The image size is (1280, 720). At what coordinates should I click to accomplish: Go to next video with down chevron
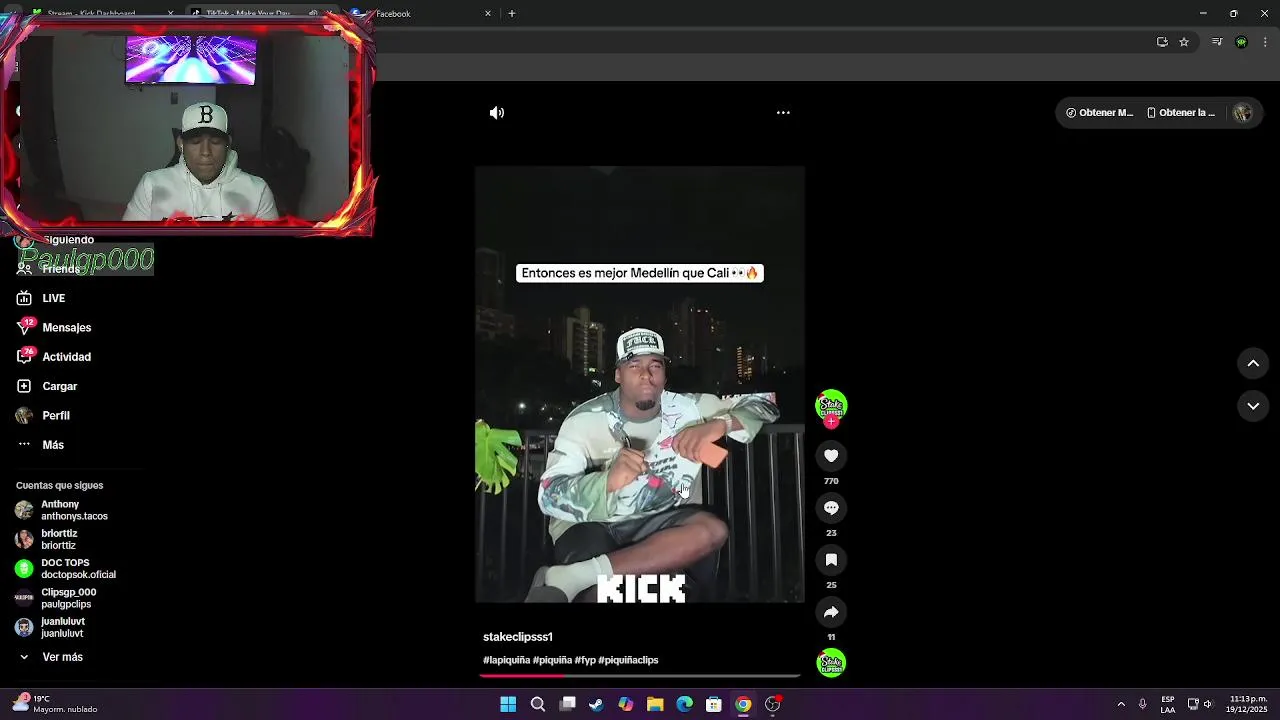1253,406
